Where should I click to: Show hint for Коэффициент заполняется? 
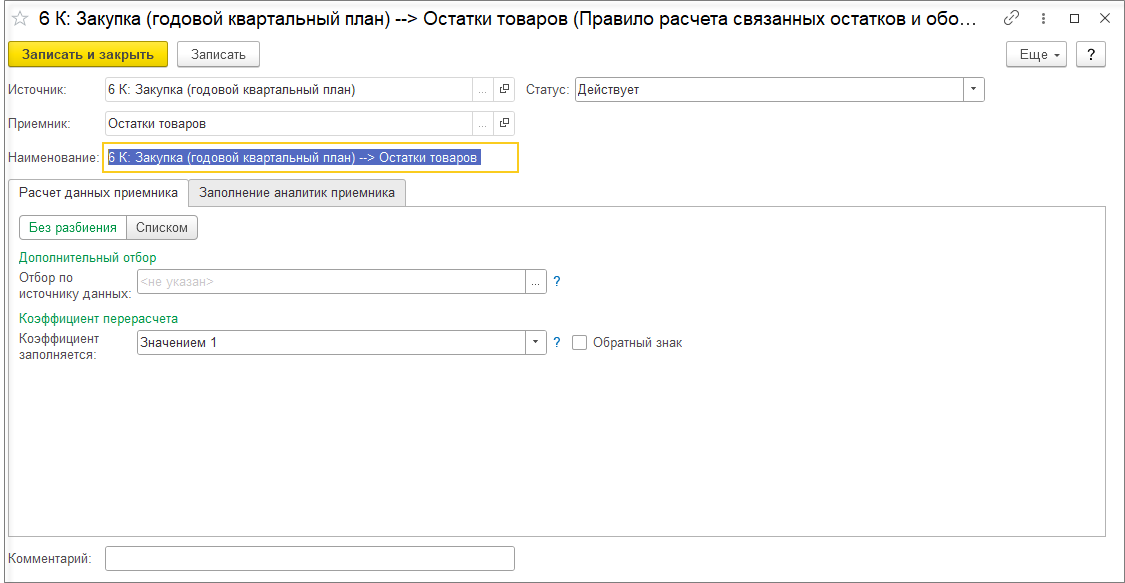tap(557, 343)
